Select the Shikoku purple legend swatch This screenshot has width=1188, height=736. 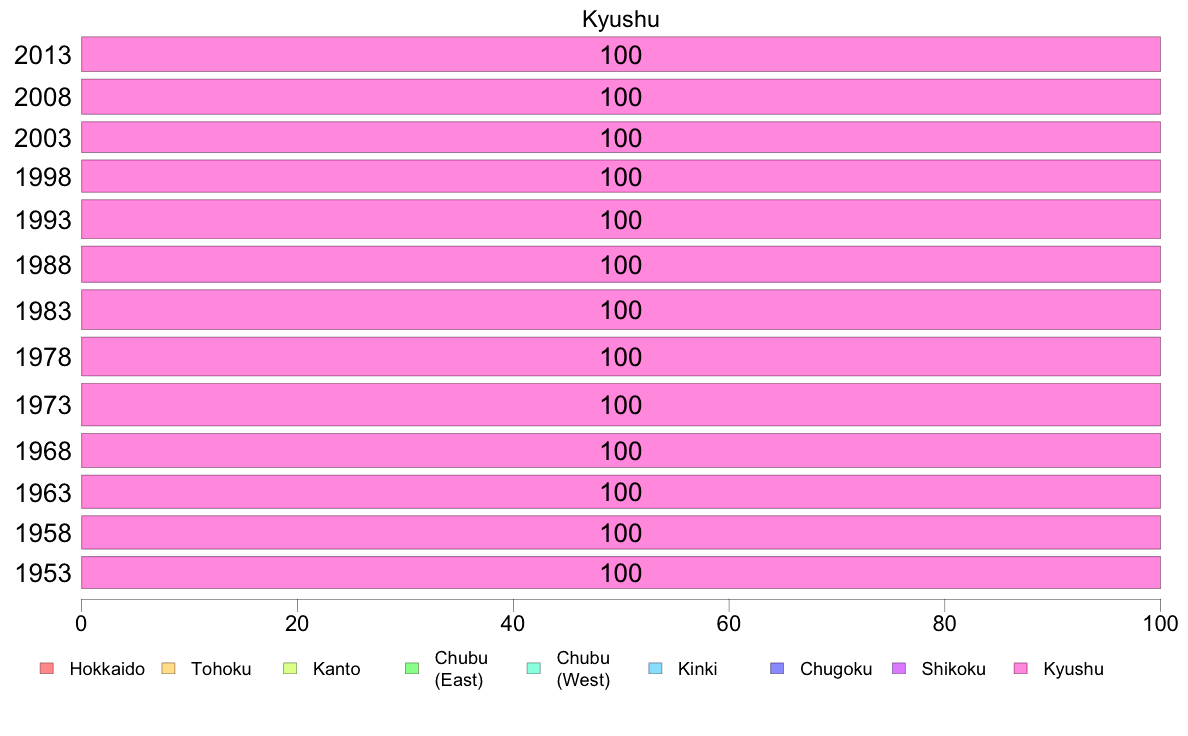tap(899, 669)
